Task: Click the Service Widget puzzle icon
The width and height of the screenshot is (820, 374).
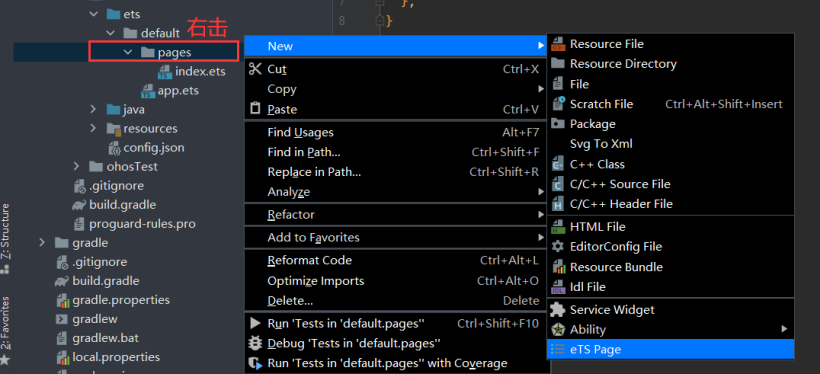Action: pos(558,310)
